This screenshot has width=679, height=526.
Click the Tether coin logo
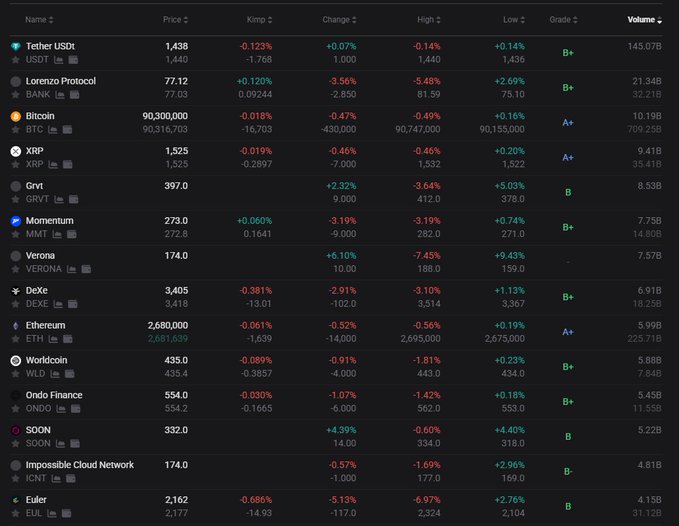pyautogui.click(x=16, y=46)
